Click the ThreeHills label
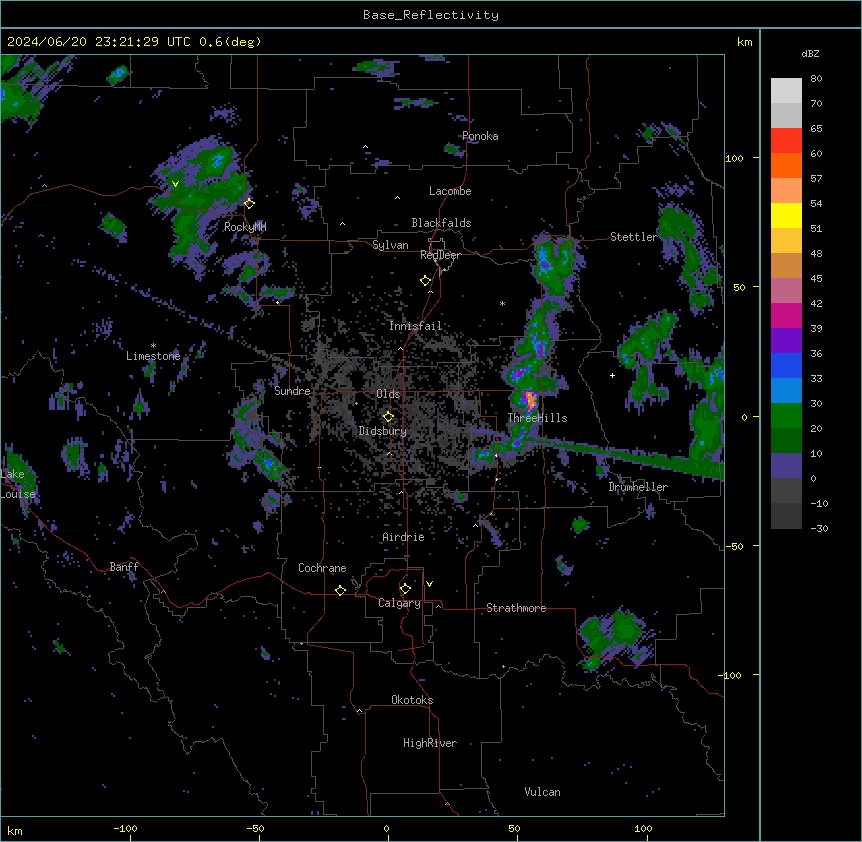Image resolution: width=862 pixels, height=842 pixels. (x=537, y=418)
